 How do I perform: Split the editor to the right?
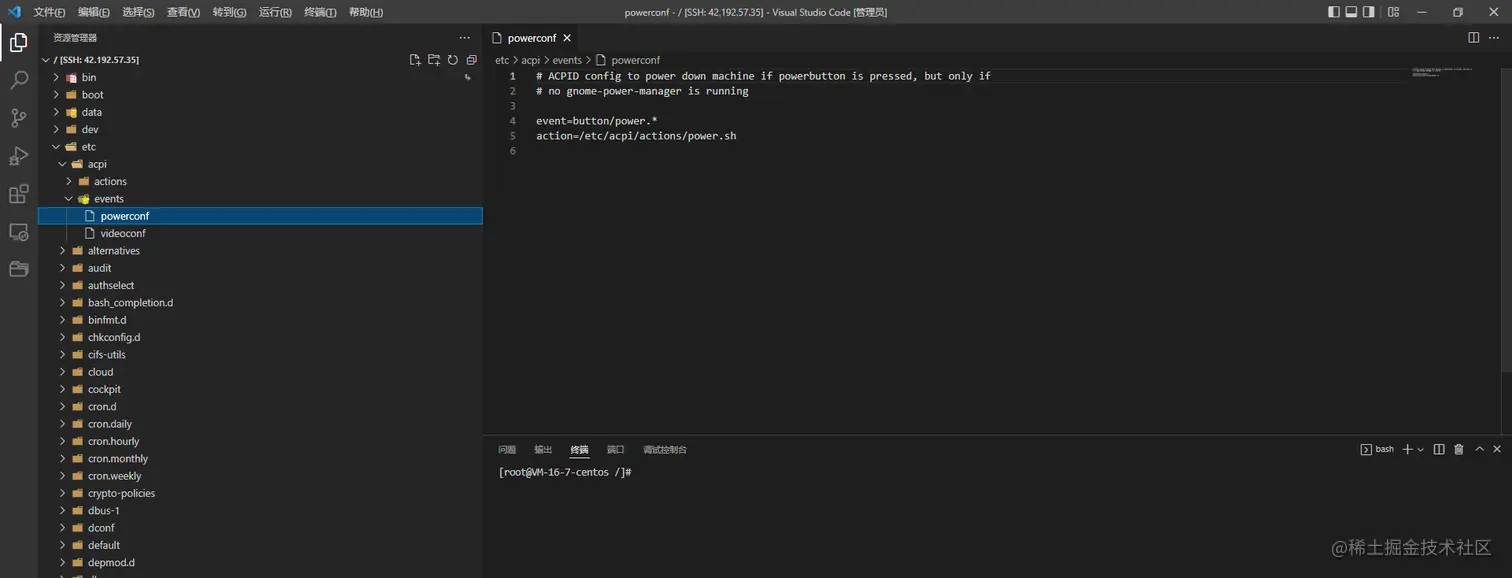(x=1473, y=38)
